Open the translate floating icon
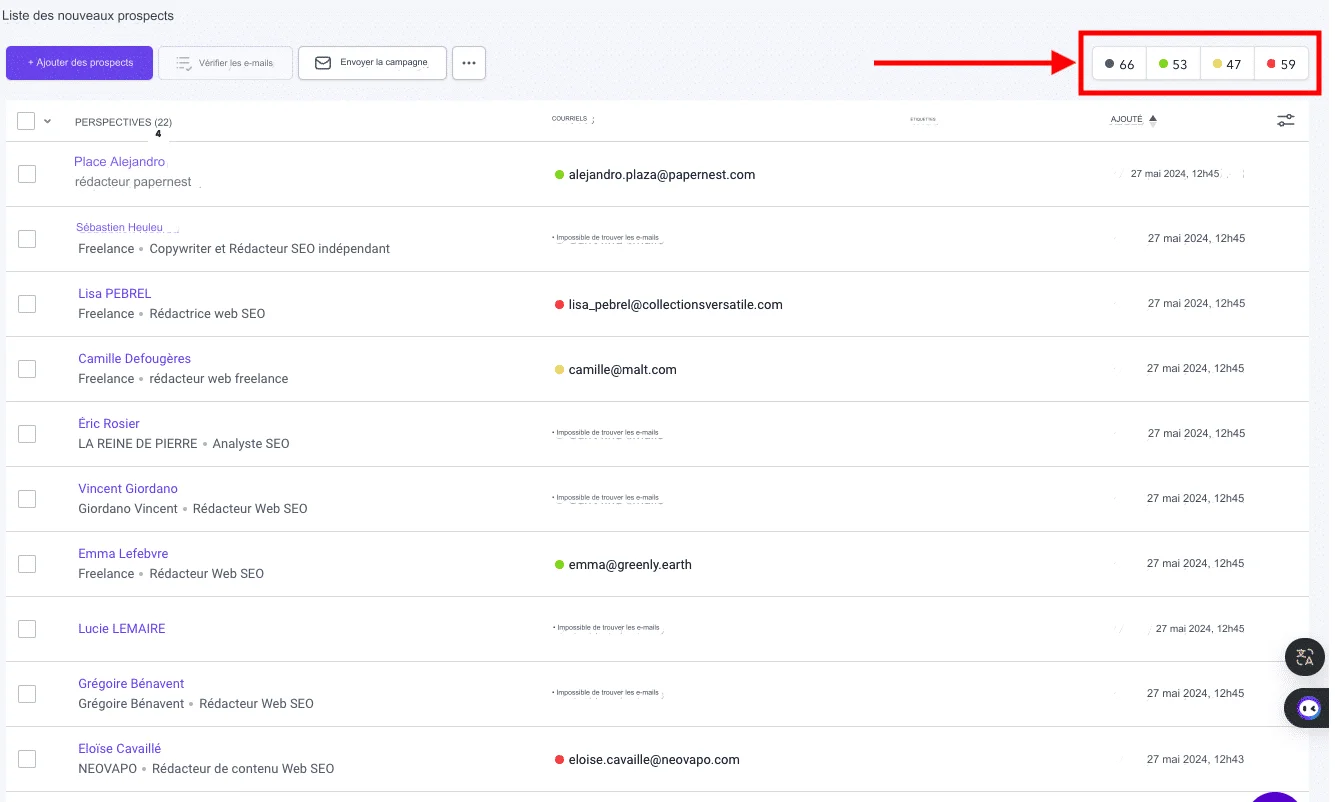Screen dimensions: 1335x802 coord(1304,657)
